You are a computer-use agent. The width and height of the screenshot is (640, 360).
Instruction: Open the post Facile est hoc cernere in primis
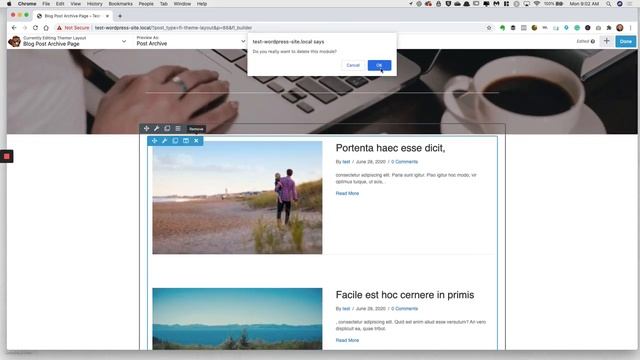[405, 295]
